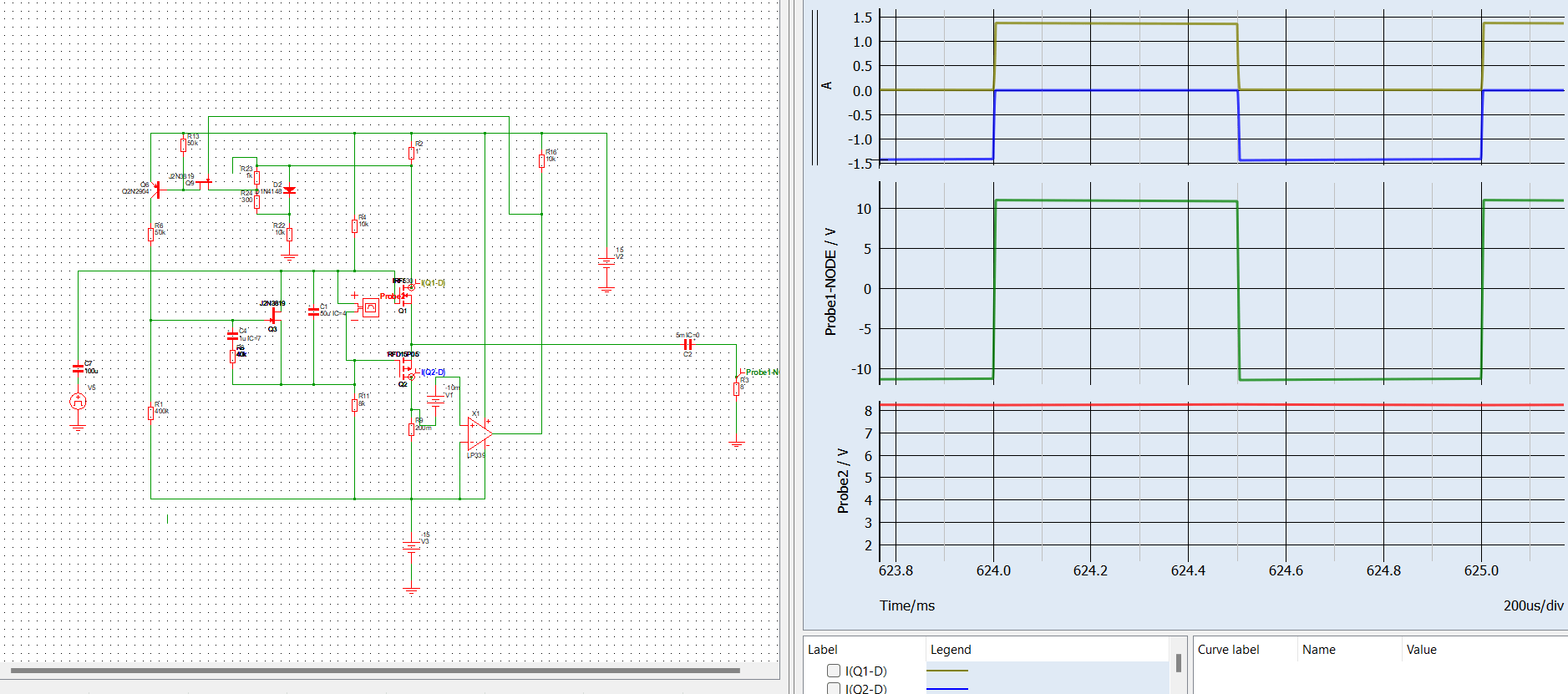The width and height of the screenshot is (1568, 694).
Task: Select resistor R8 40k
Action: tap(233, 357)
